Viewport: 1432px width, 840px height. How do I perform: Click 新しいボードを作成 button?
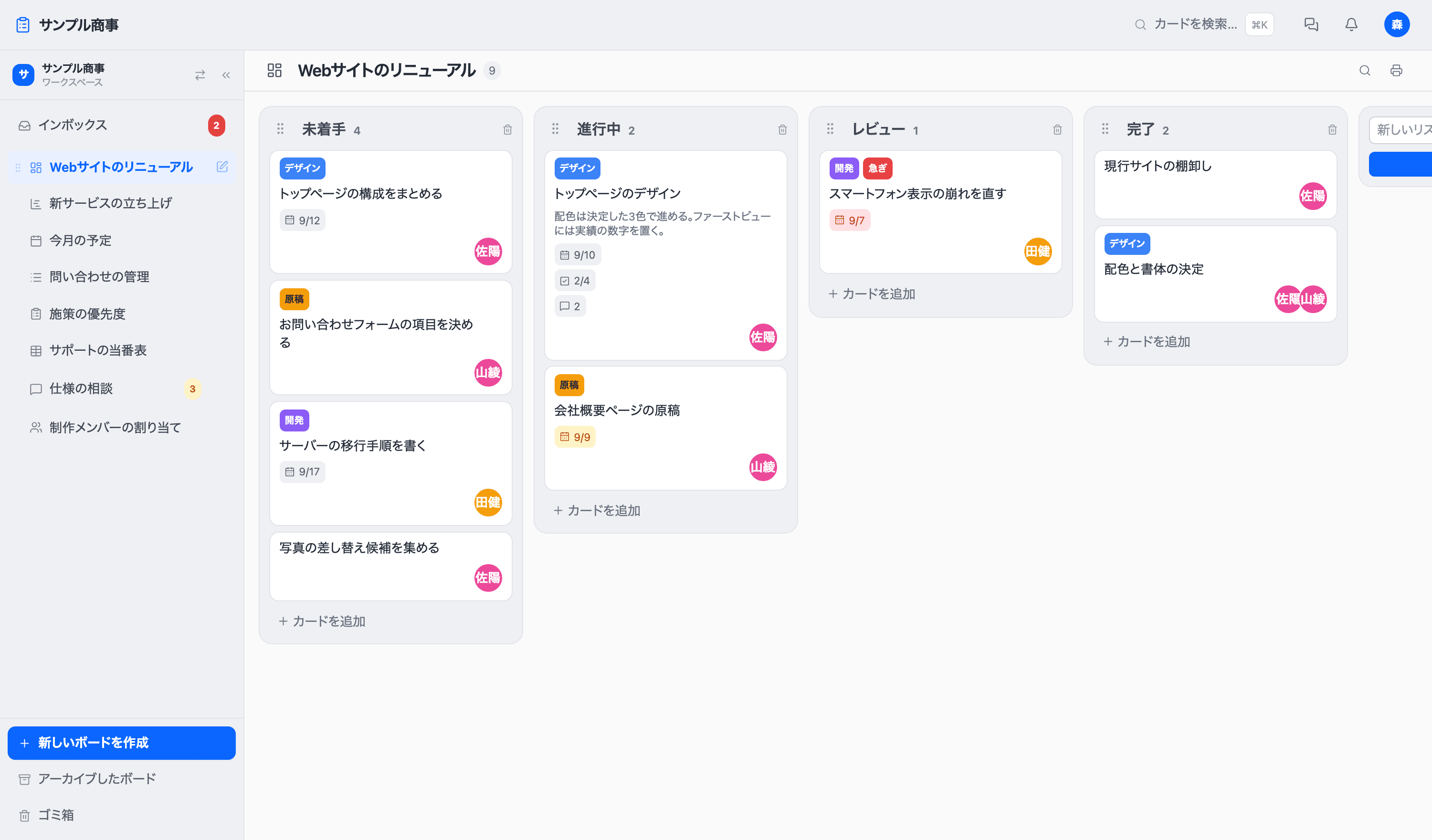pyautogui.click(x=122, y=743)
